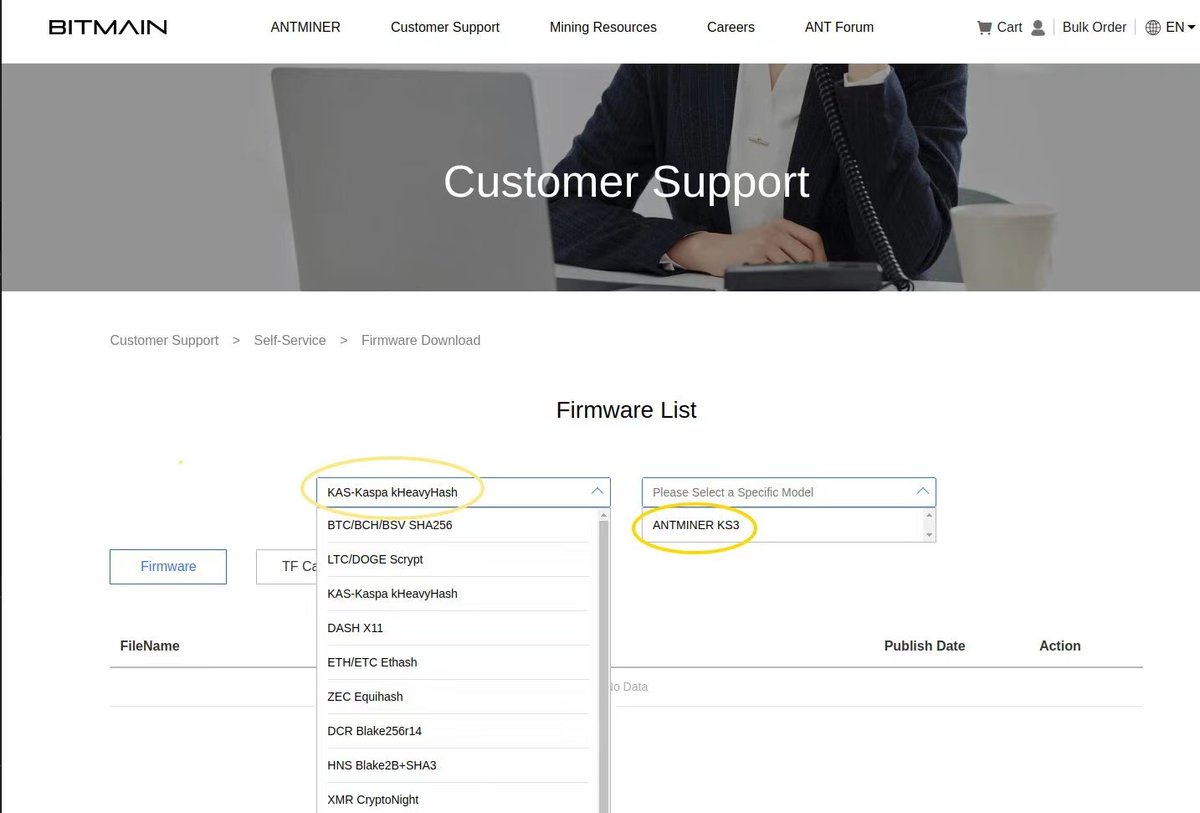Screen dimensions: 1200x813
Task: Select ETH/ETC Ethash option
Action: 458,662
